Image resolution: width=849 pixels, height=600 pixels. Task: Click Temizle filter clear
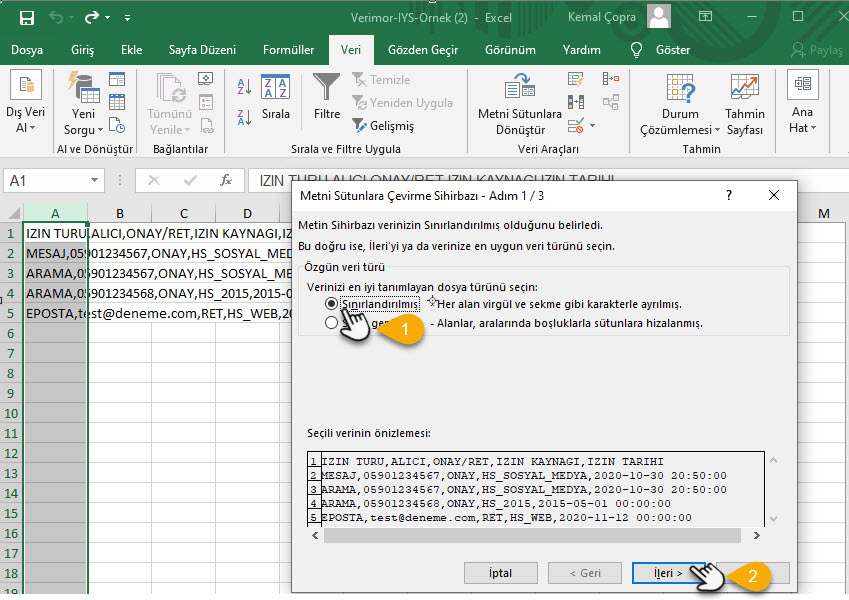click(381, 80)
